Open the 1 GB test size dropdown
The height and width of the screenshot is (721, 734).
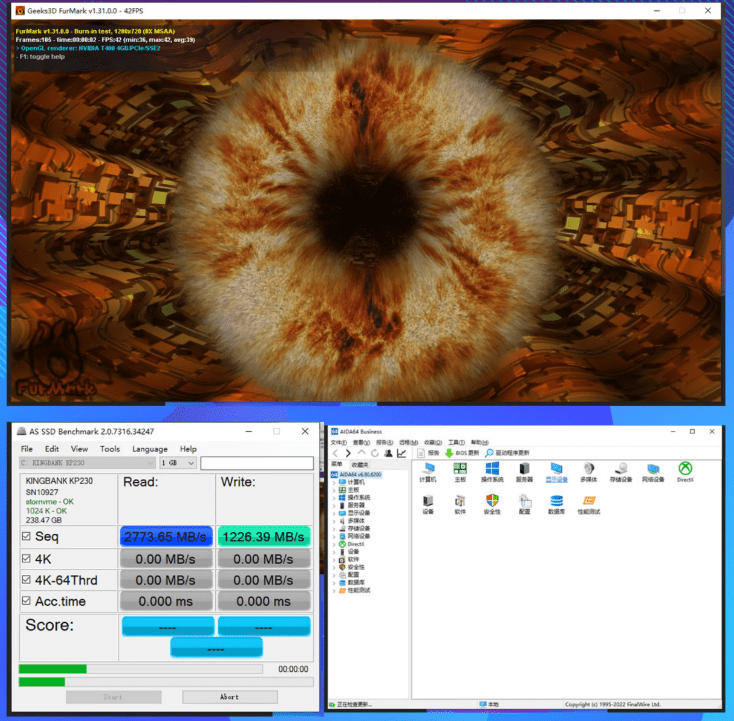click(178, 463)
